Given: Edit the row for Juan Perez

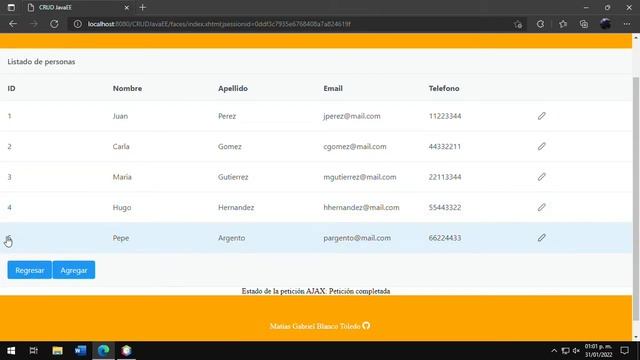Looking at the screenshot, I should pos(541,116).
